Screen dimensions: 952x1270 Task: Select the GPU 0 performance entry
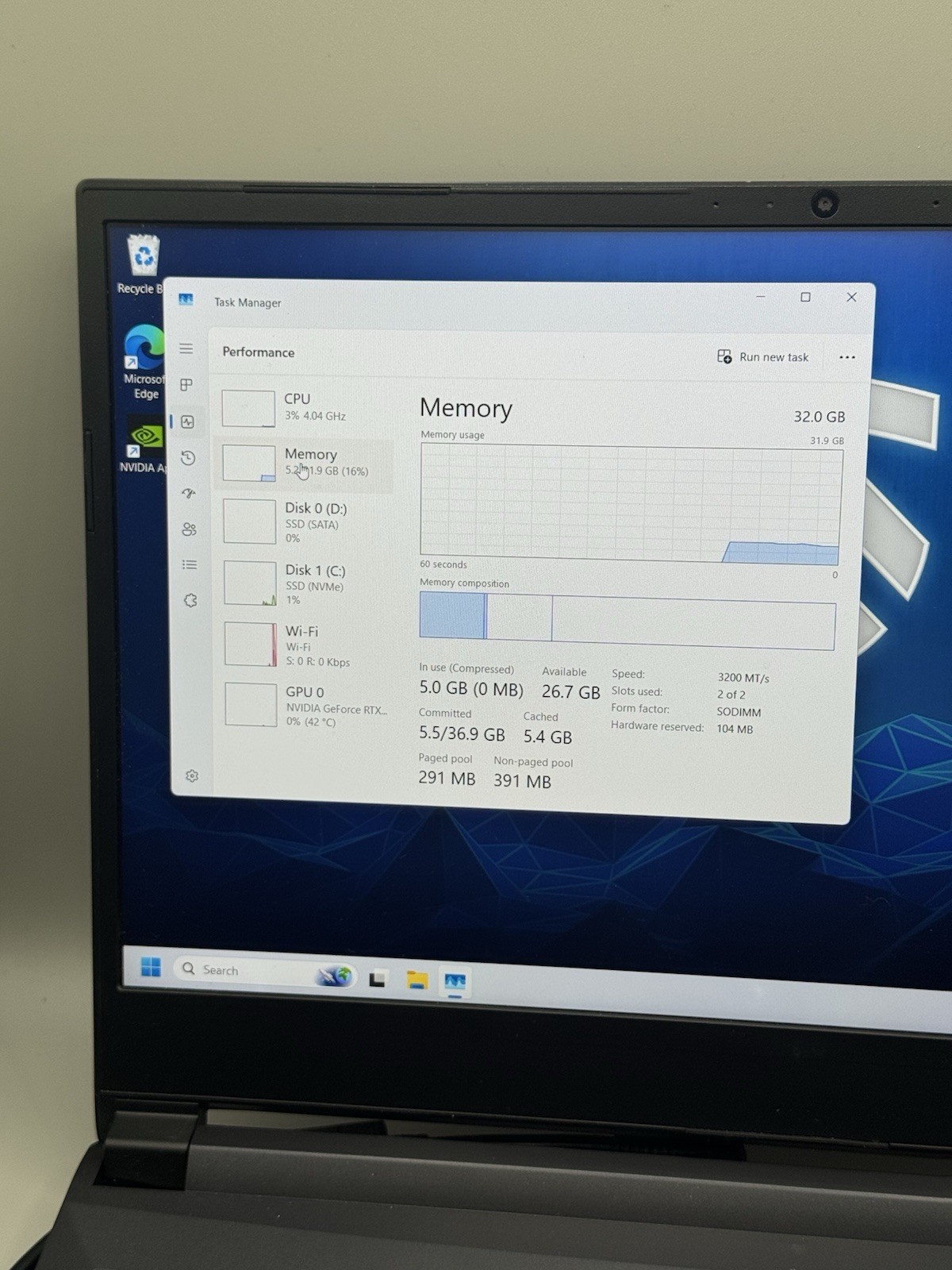click(x=308, y=706)
